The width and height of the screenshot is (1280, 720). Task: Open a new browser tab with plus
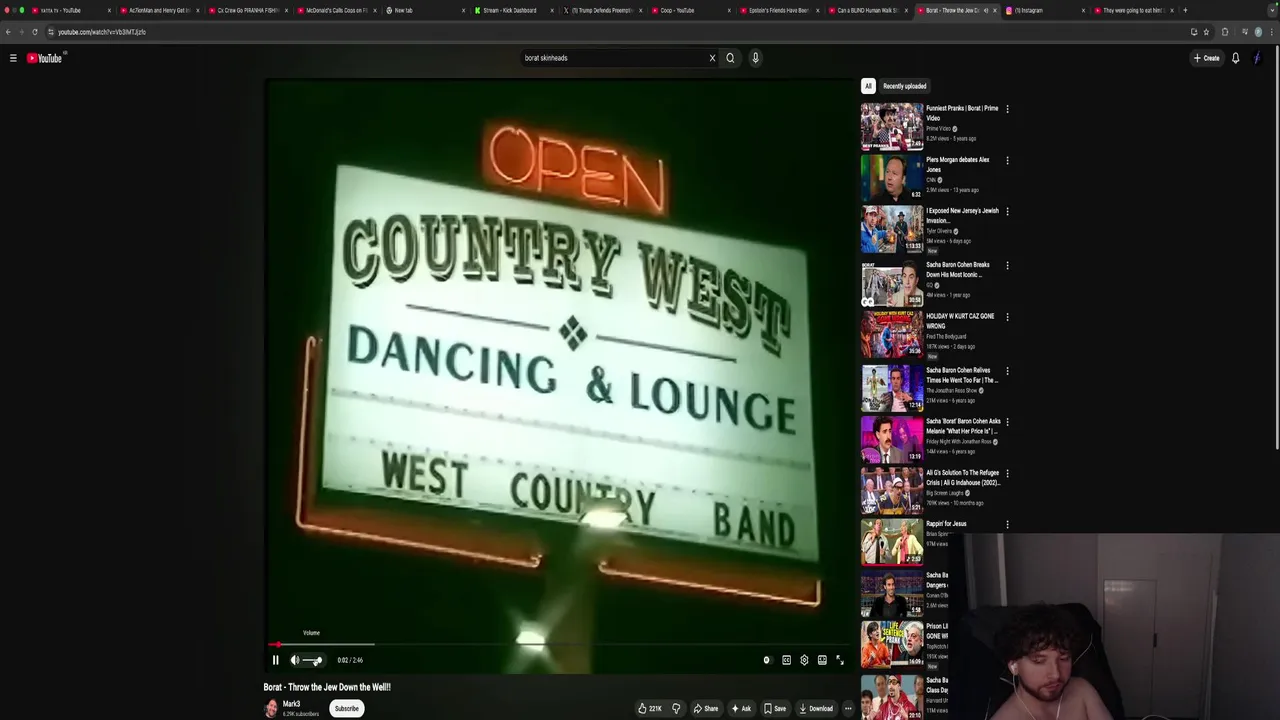1185,10
